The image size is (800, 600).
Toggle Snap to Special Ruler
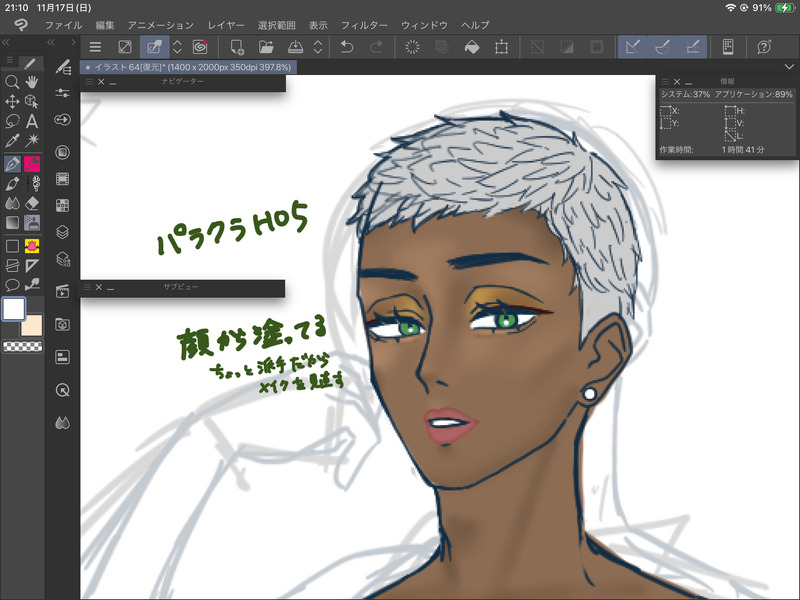(x=662, y=47)
